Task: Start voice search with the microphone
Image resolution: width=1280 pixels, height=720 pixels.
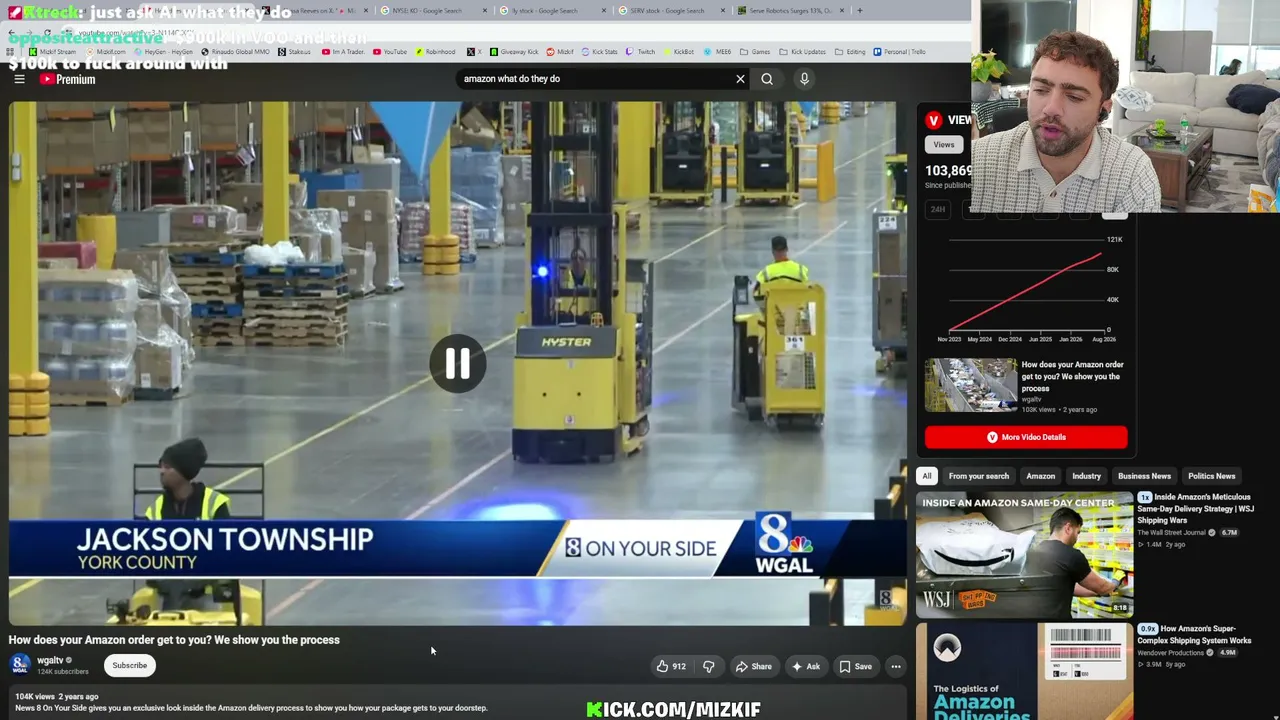Action: (x=804, y=79)
